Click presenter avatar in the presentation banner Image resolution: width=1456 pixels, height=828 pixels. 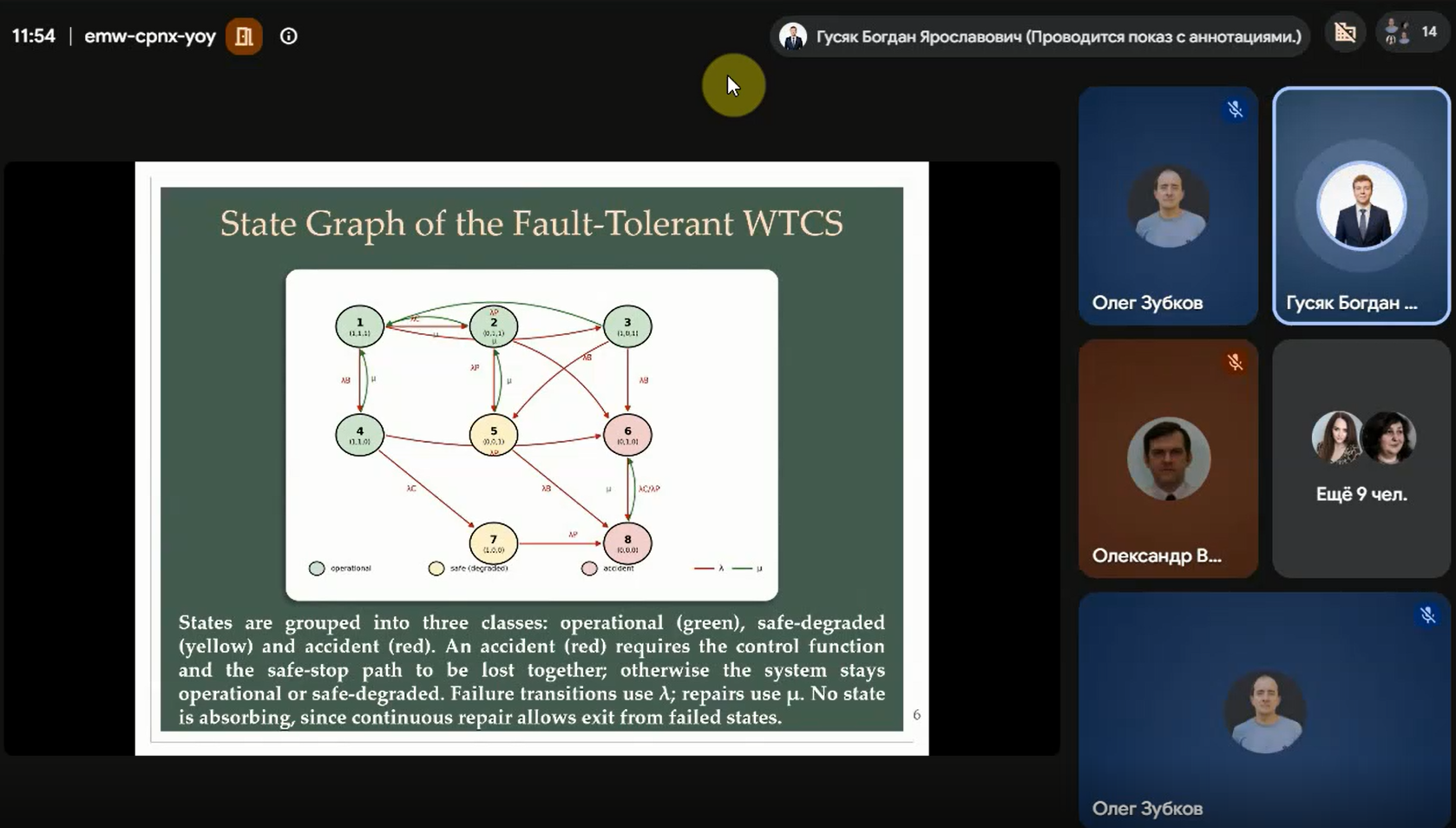pyautogui.click(x=792, y=36)
